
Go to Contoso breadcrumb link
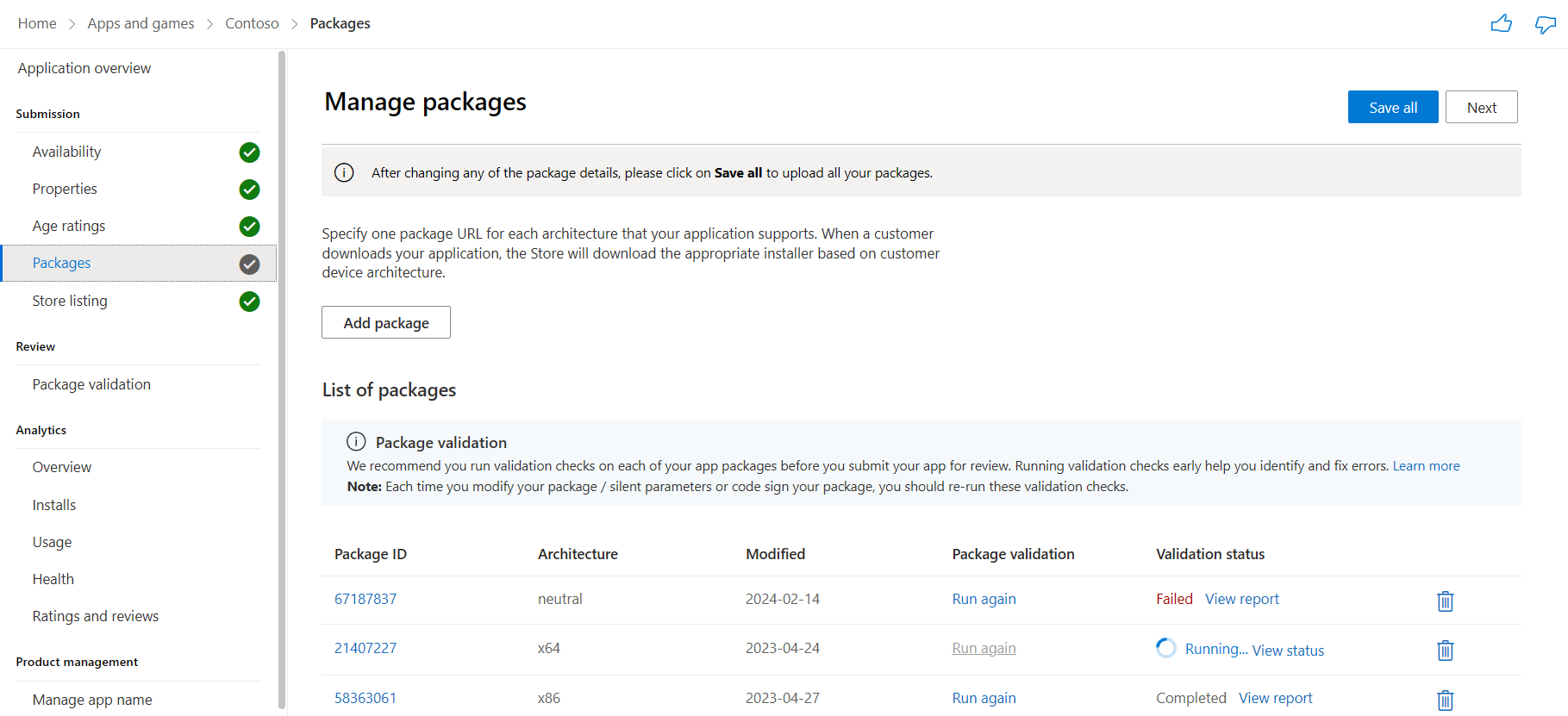(x=252, y=23)
